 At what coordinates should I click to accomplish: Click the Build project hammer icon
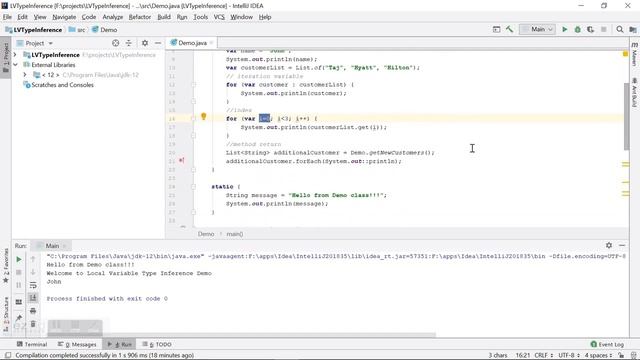509,29
